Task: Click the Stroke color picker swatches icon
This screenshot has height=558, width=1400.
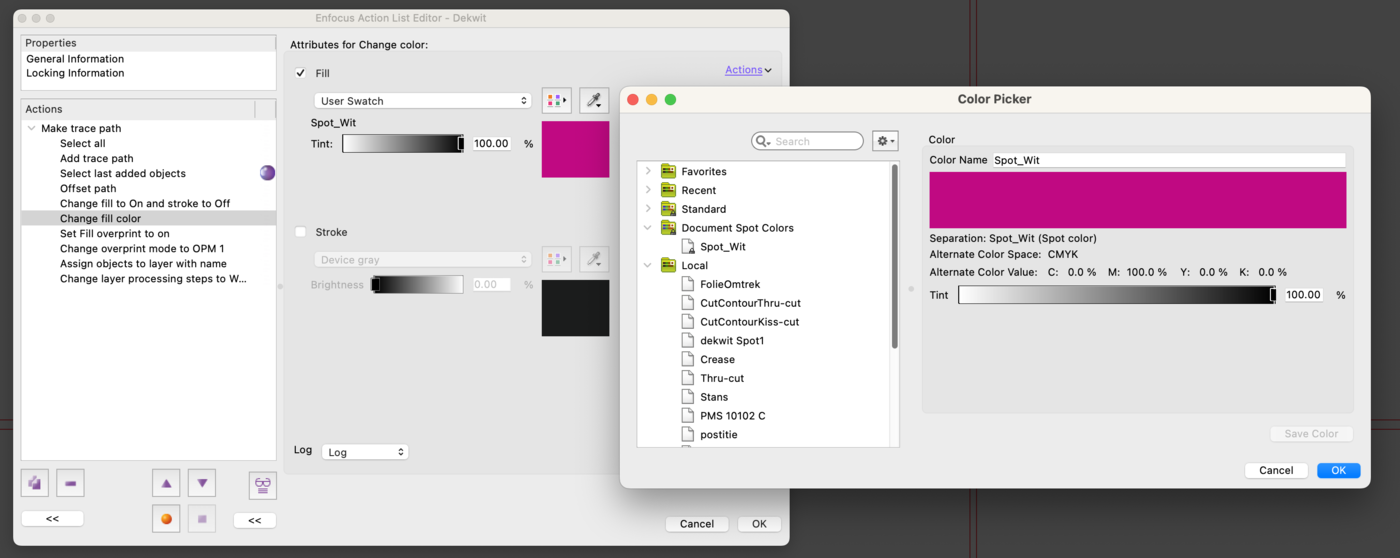Action: (556, 259)
